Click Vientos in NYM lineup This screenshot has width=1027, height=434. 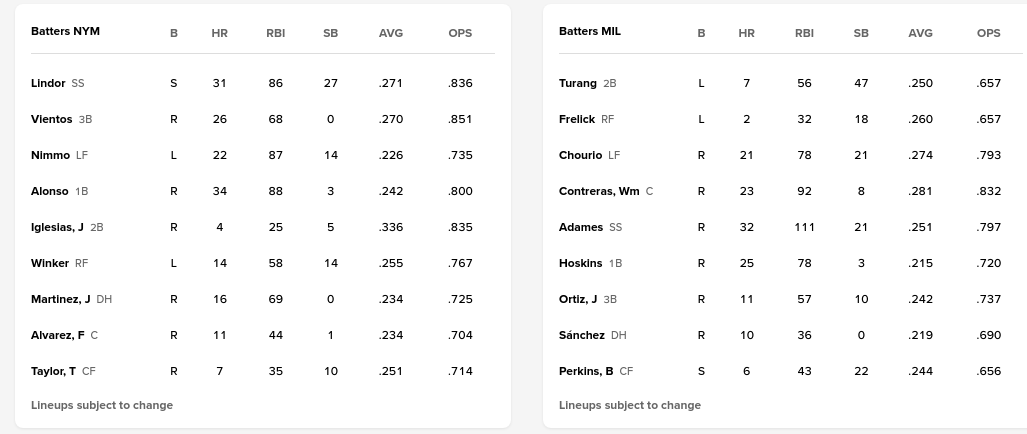51,119
